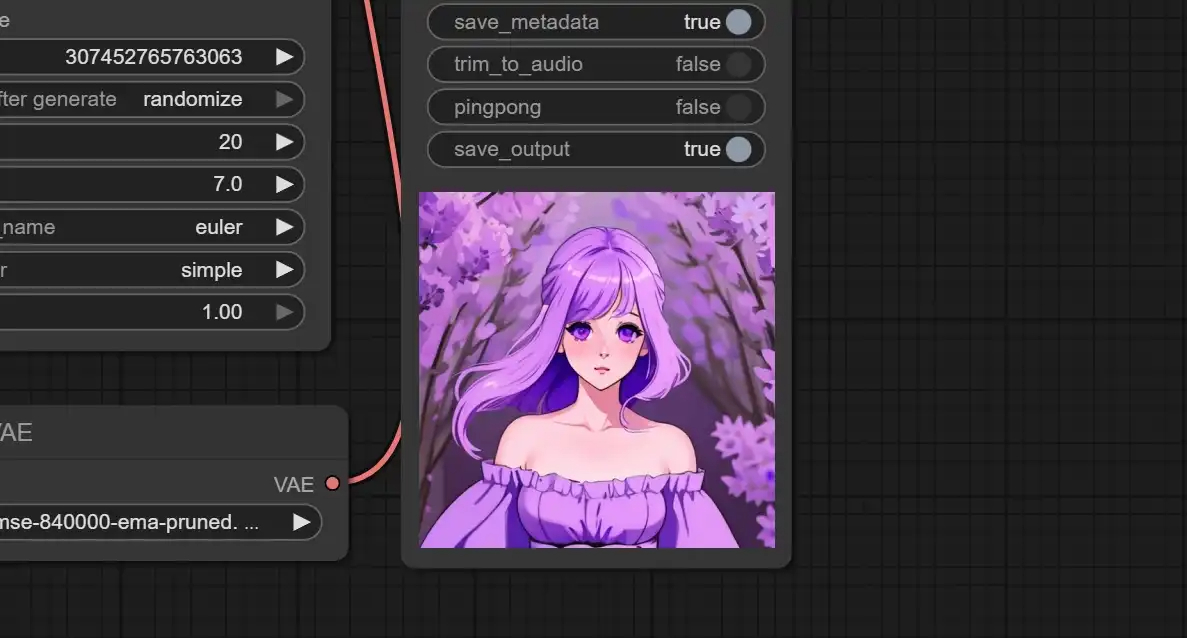Click the right arrow beside the seed value
The image size is (1187, 638).
285,57
